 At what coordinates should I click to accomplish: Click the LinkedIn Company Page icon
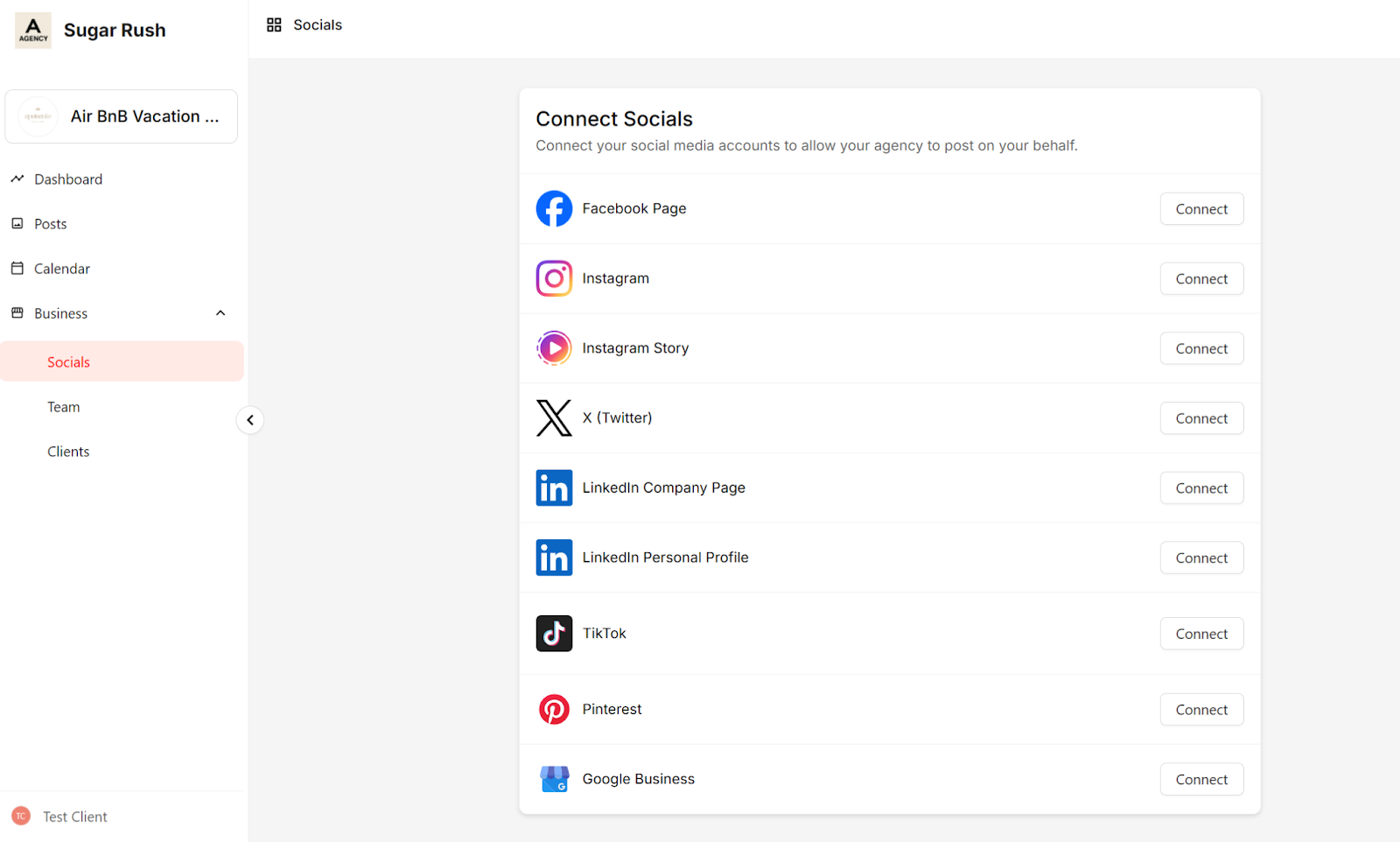[x=554, y=488]
